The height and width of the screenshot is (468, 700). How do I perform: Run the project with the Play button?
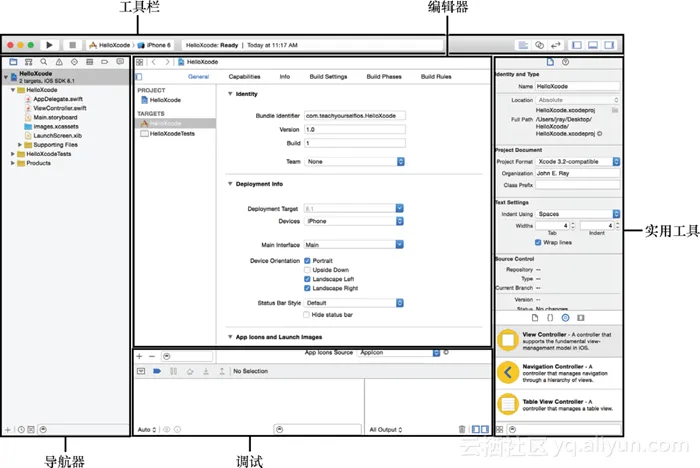(x=50, y=45)
